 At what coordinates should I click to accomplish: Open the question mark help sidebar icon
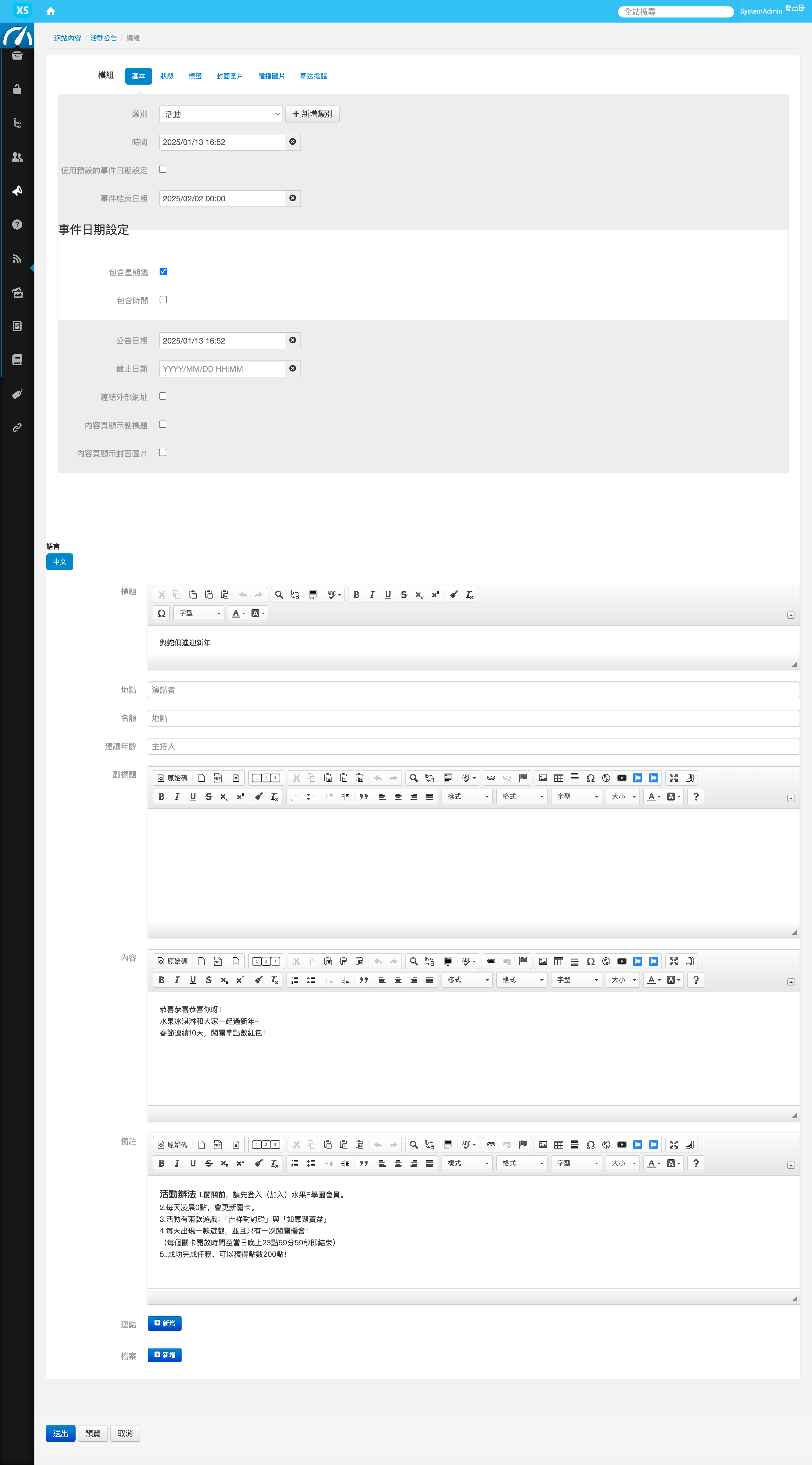(x=17, y=225)
